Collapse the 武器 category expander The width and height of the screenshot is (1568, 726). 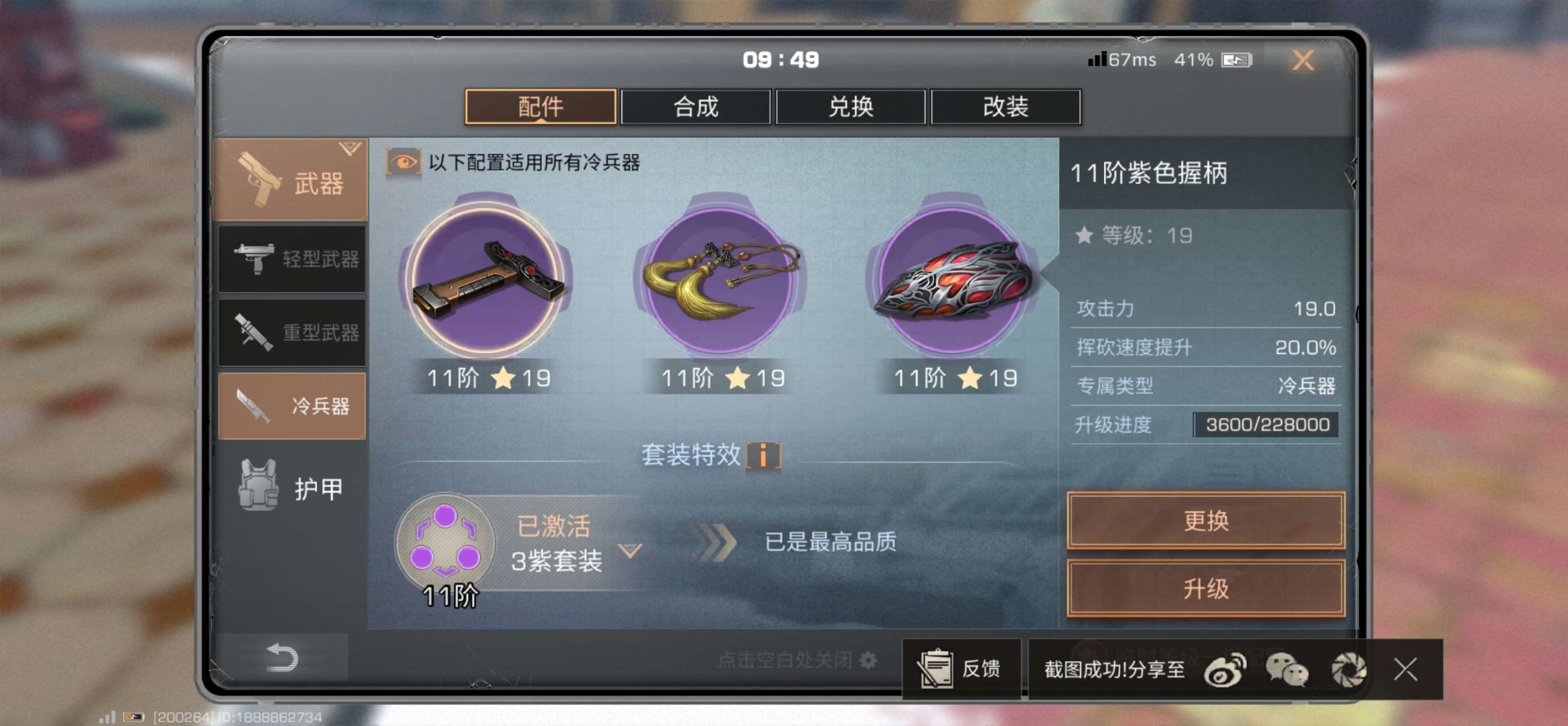349,148
